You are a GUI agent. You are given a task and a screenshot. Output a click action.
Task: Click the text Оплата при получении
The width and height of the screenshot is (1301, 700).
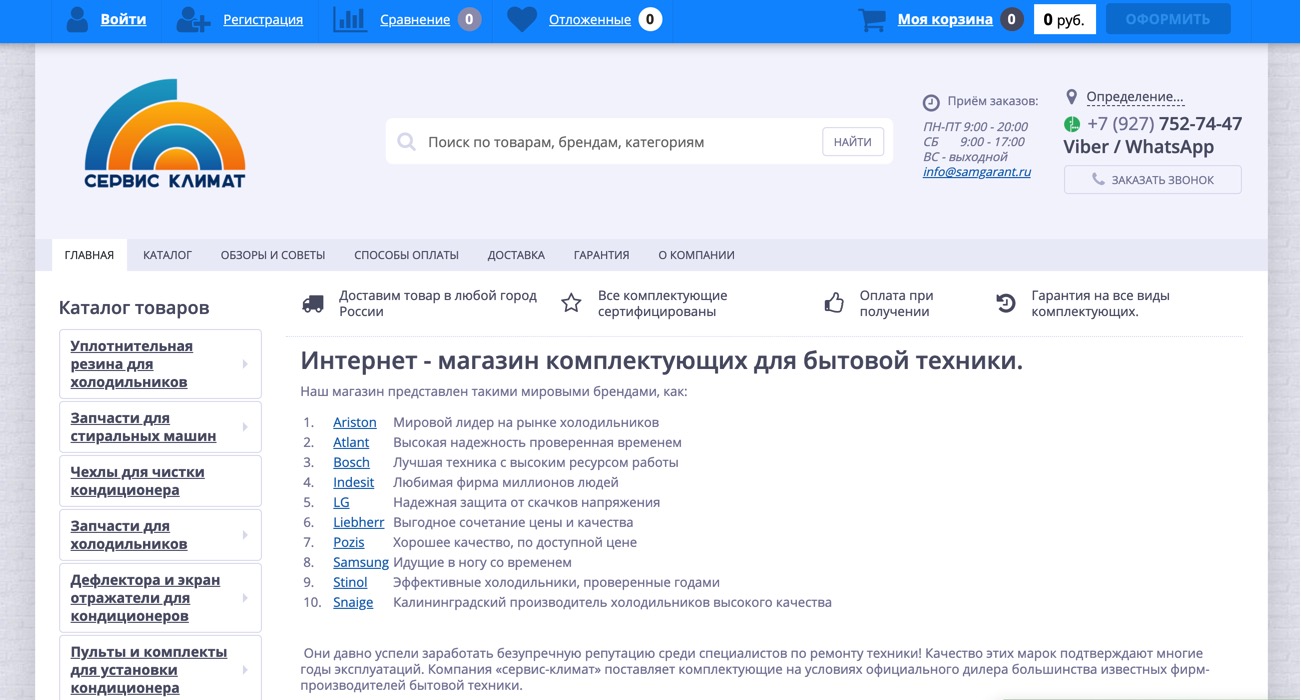(x=896, y=303)
